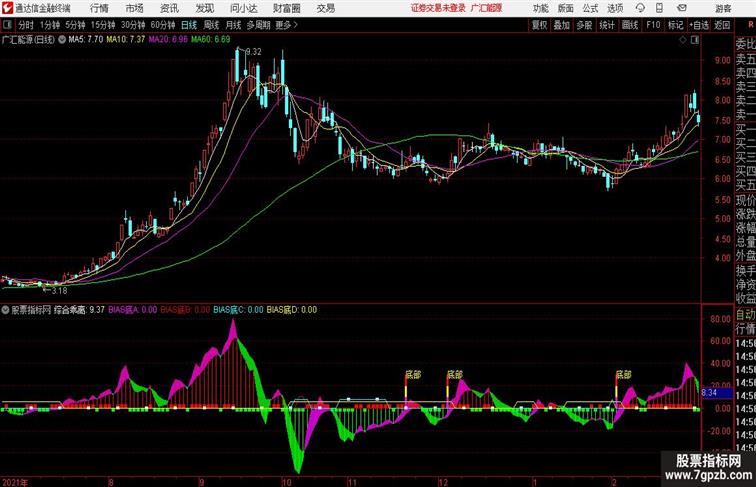
Task: Click the 统计 statistics button
Action: click(x=607, y=25)
